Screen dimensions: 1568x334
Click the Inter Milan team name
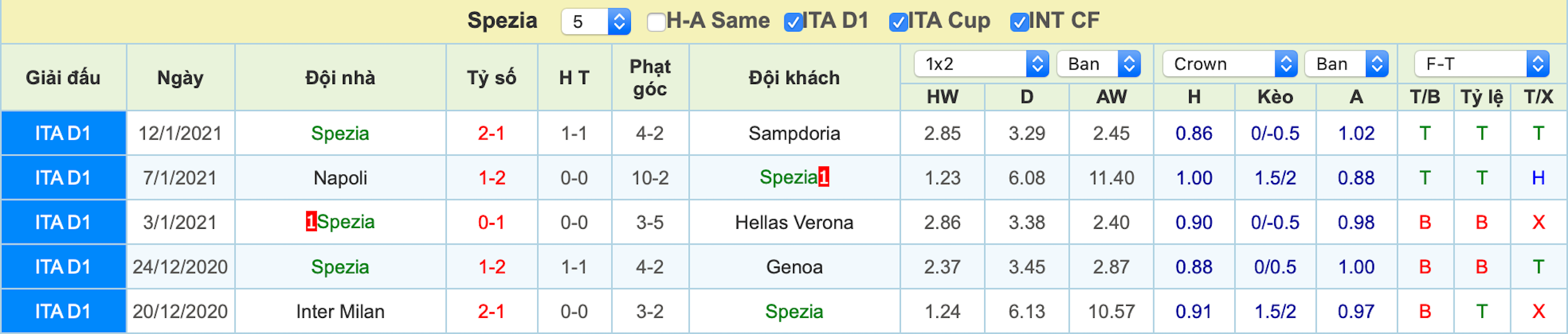coord(340,312)
